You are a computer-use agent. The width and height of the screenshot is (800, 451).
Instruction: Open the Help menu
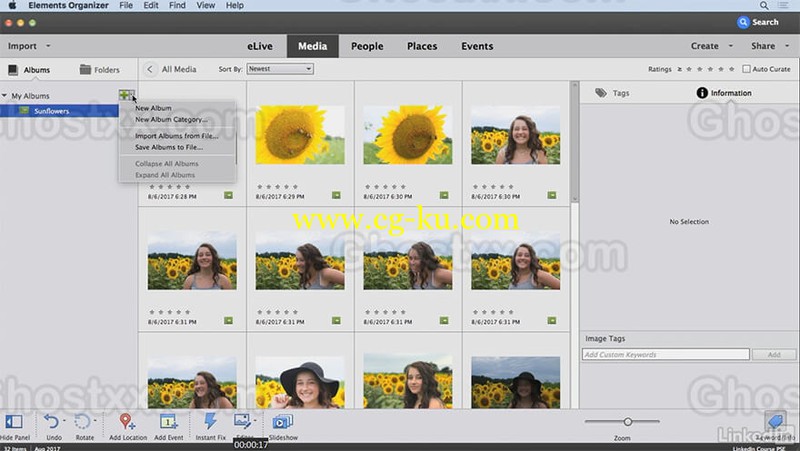pos(235,5)
